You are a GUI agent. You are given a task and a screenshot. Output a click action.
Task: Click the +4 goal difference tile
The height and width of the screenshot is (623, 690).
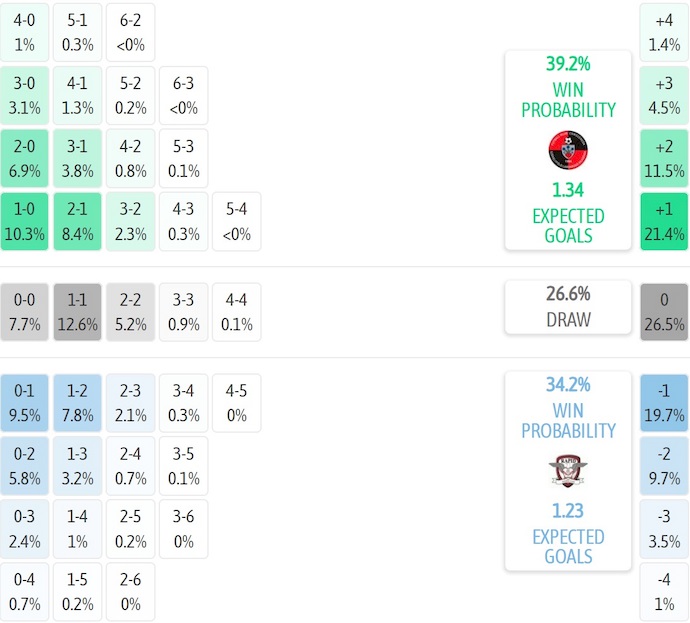664,31
